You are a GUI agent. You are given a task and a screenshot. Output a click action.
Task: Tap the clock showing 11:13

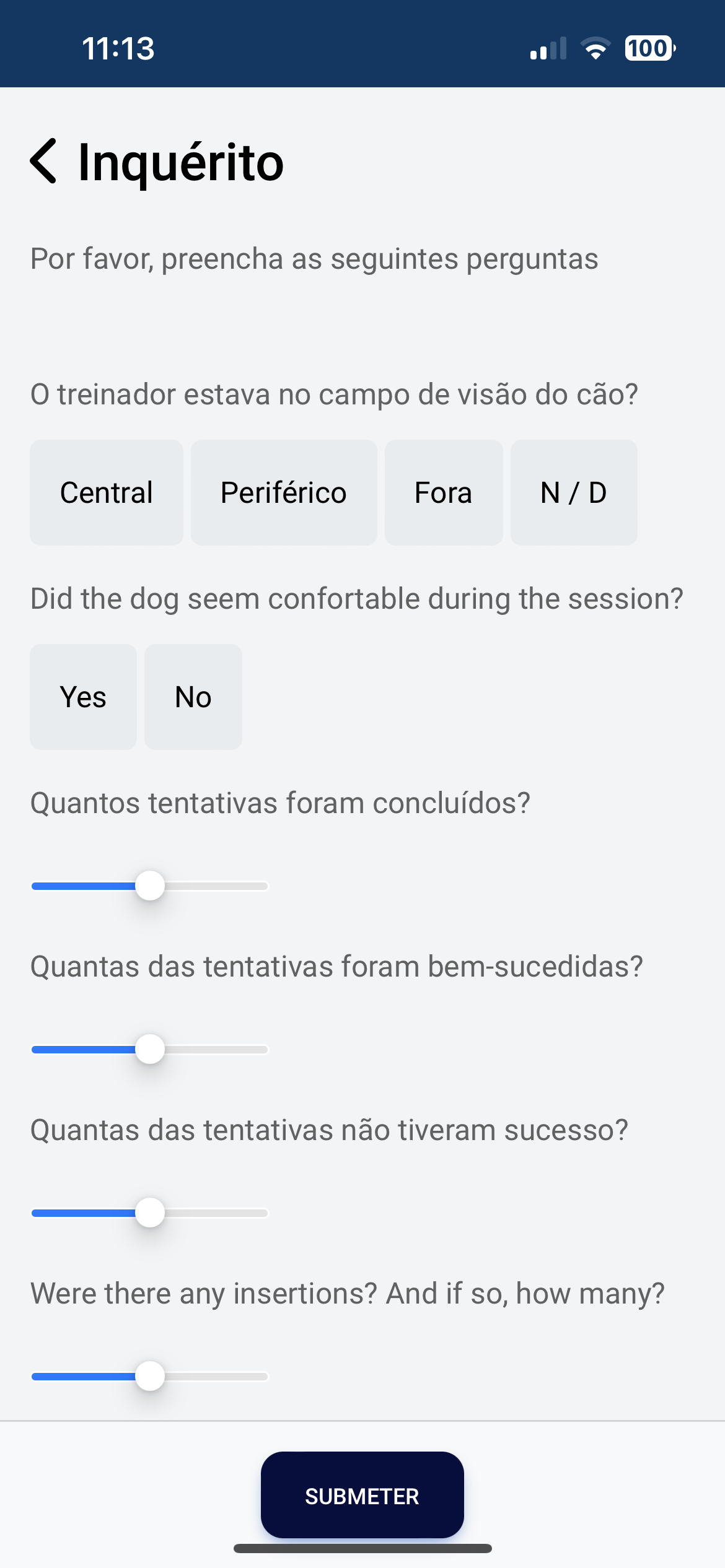pos(118,48)
